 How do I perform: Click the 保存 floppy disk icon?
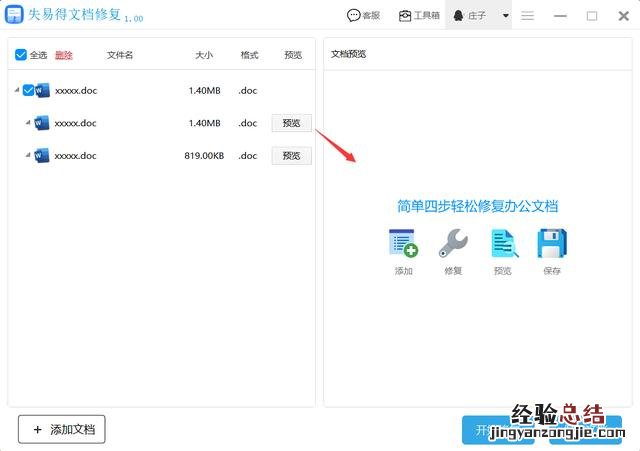pyautogui.click(x=552, y=244)
